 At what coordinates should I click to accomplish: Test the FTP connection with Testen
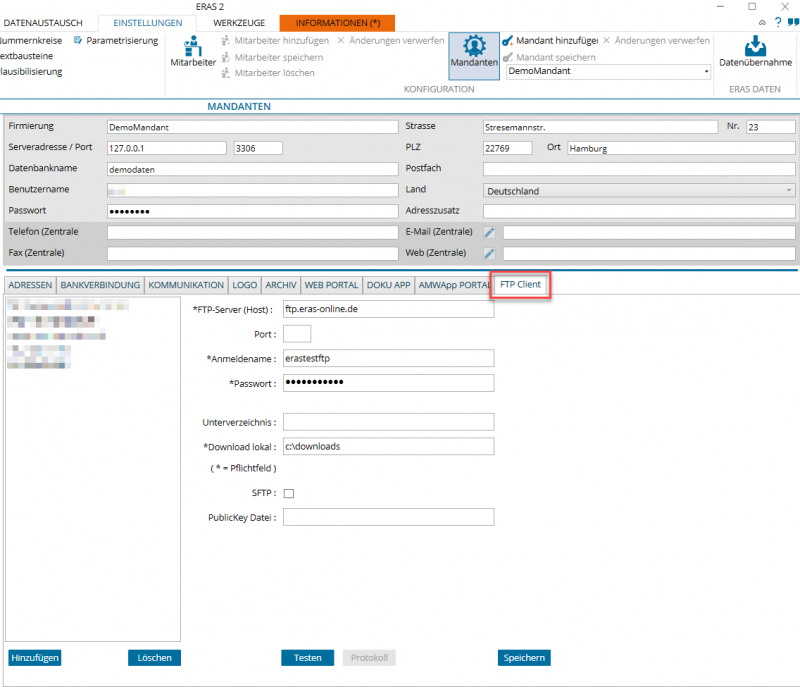click(307, 658)
